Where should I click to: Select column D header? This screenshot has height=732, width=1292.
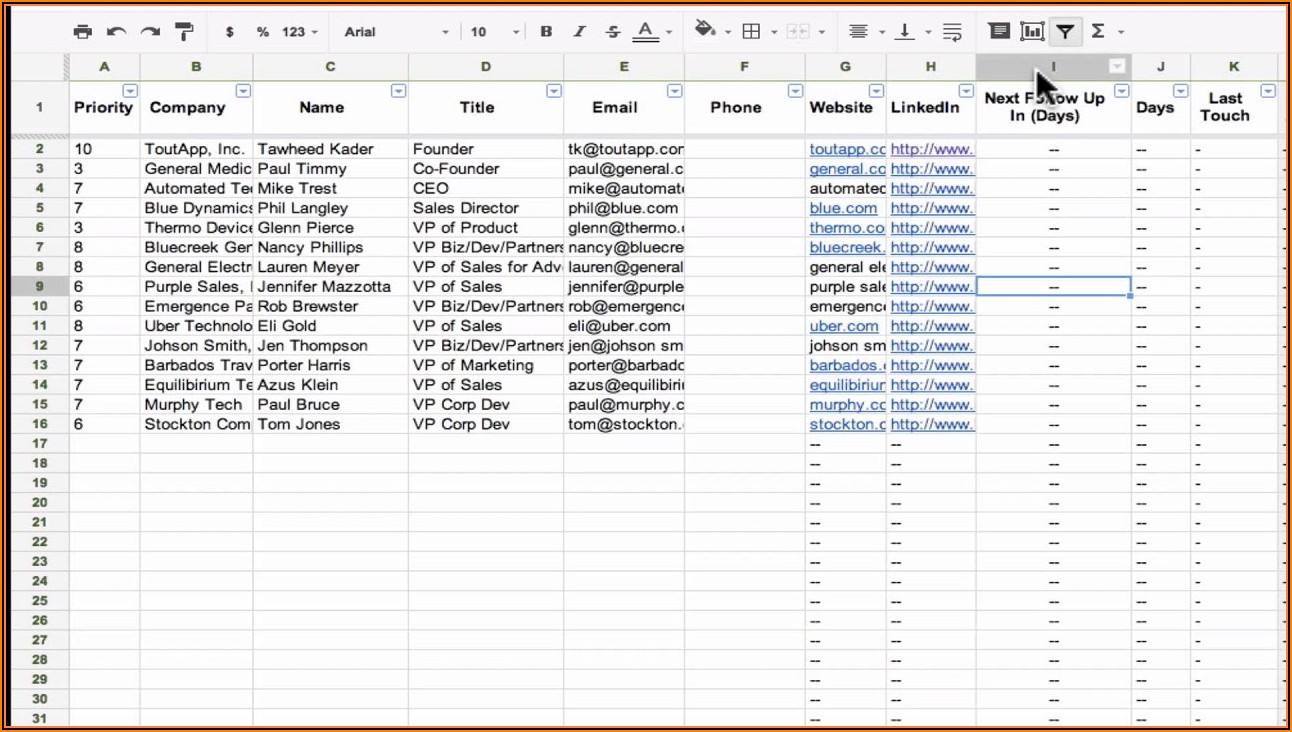coord(486,67)
